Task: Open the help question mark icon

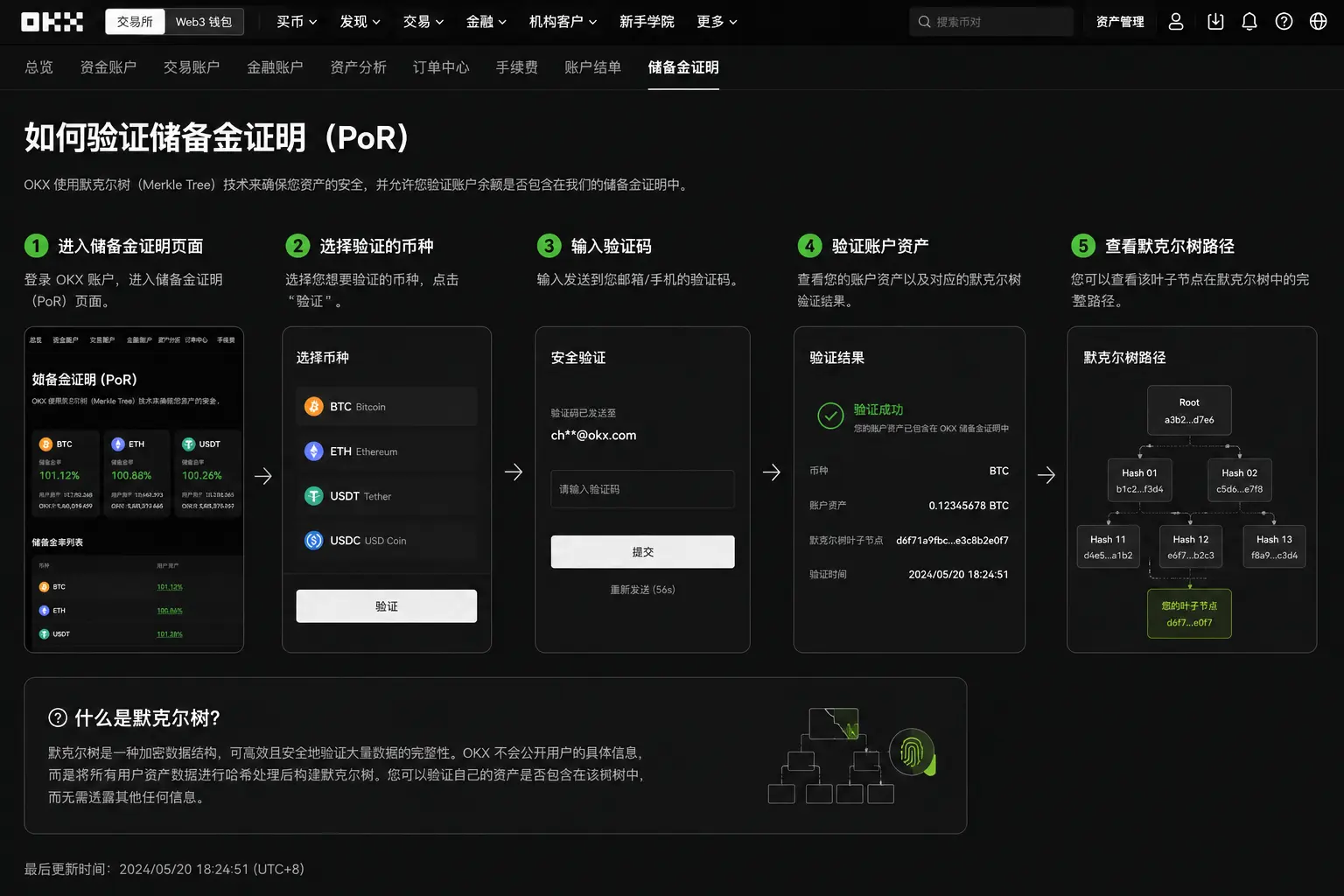Action: (1284, 22)
